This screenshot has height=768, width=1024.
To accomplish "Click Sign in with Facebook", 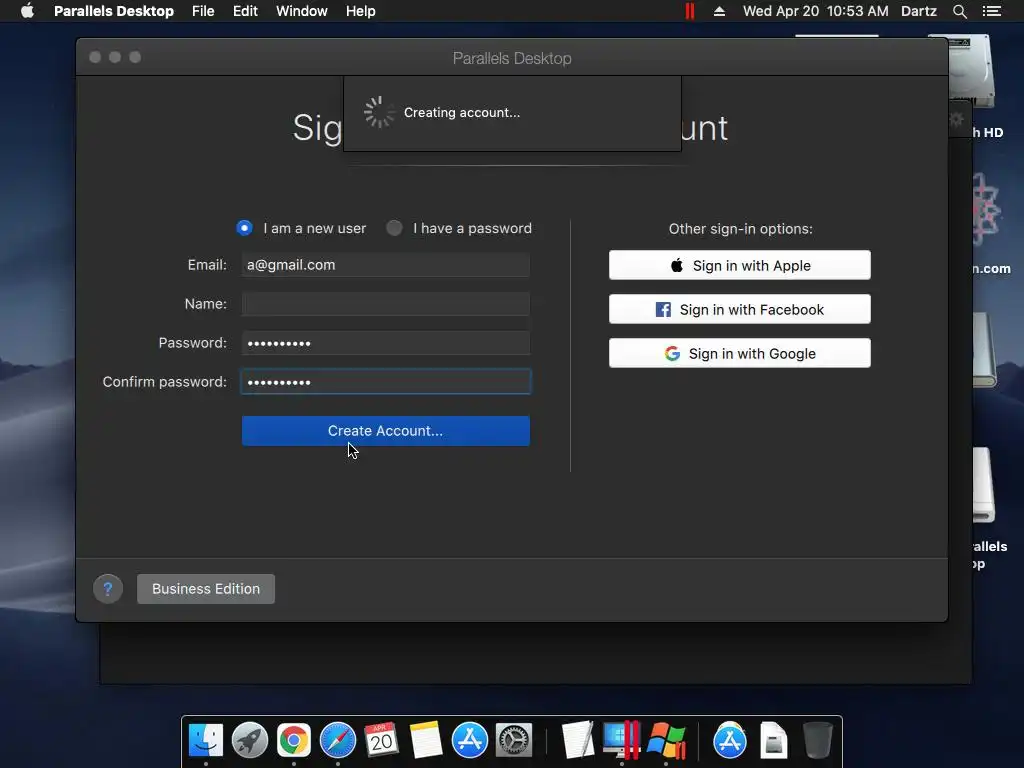I will 740,310.
